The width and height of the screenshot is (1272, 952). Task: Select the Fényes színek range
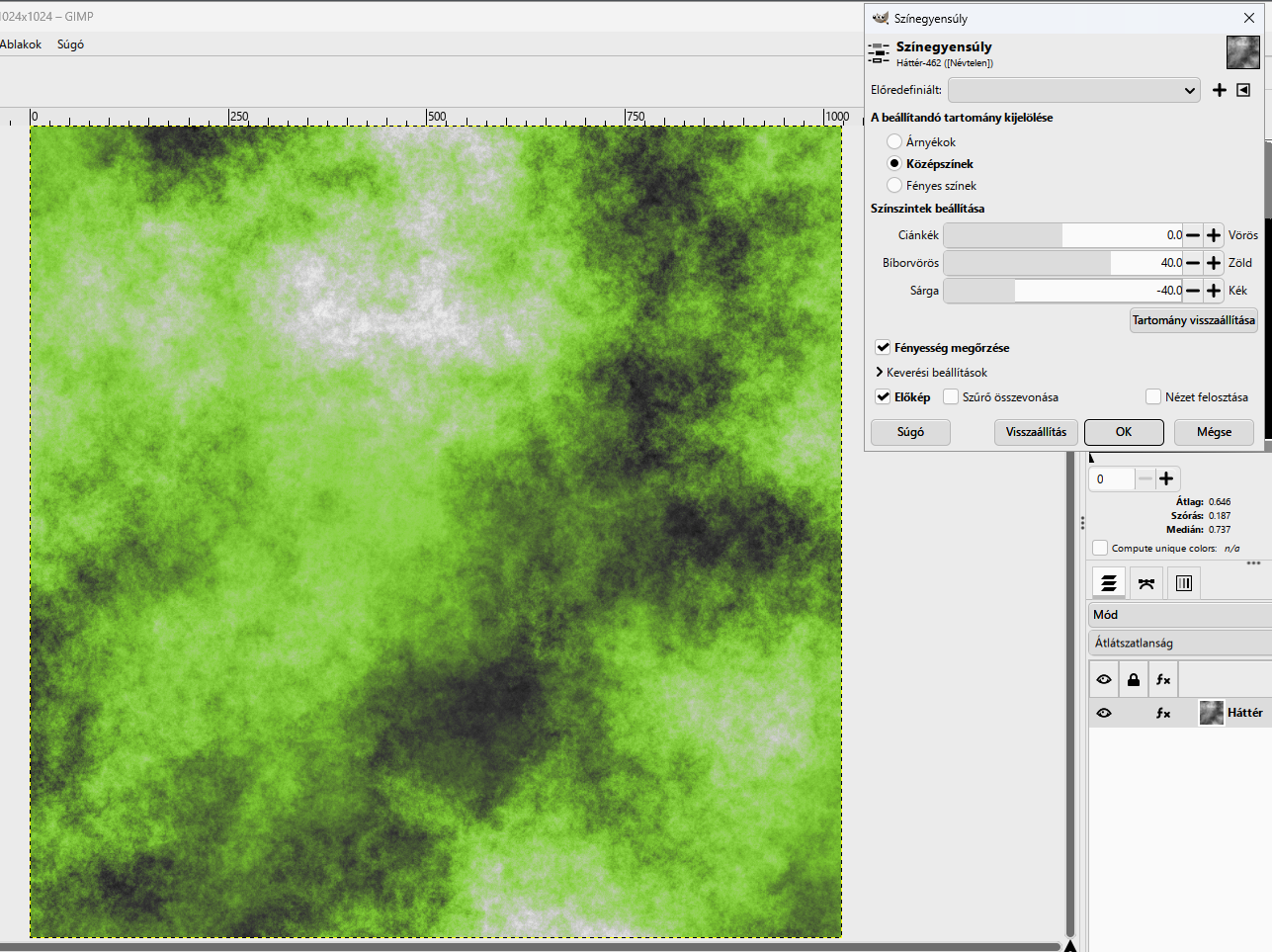point(894,185)
